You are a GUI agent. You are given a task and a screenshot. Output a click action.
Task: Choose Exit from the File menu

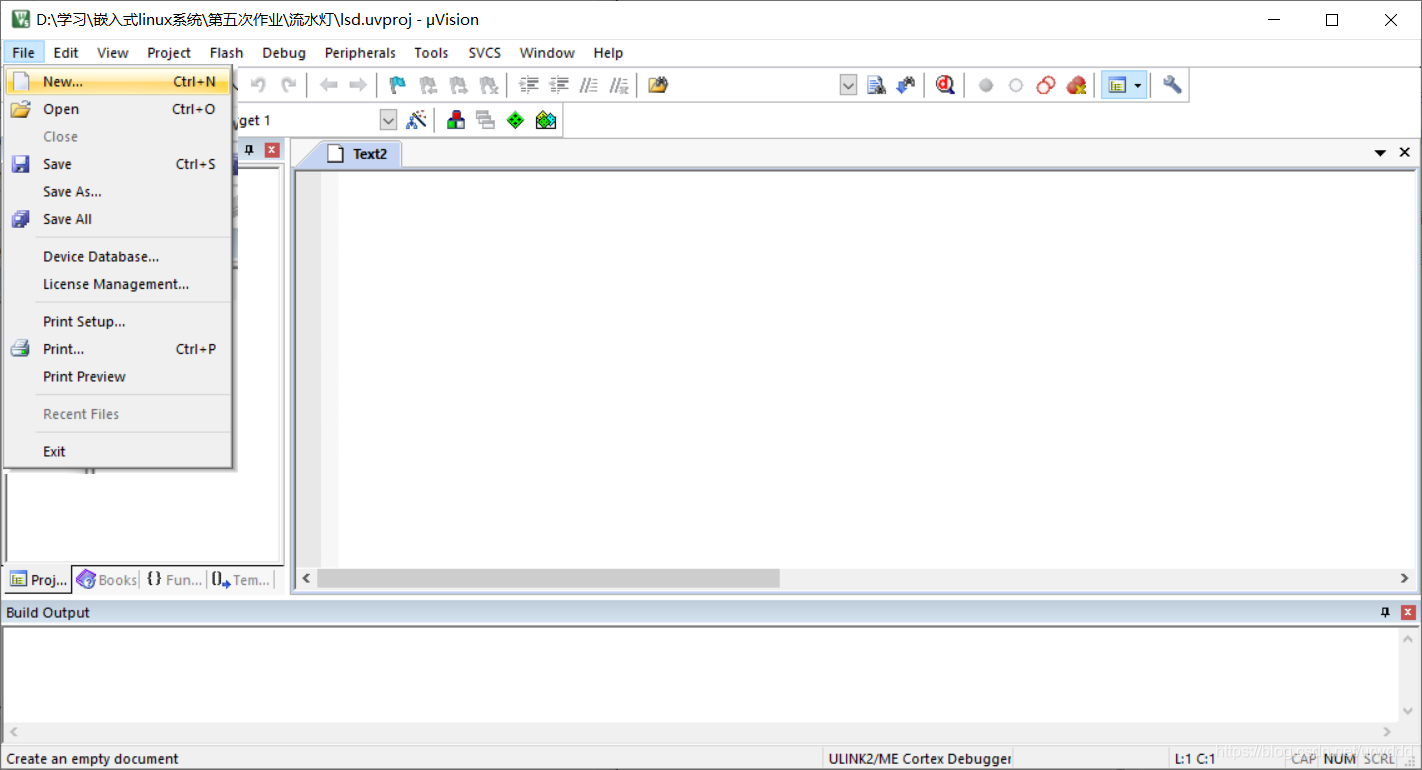click(x=119, y=452)
